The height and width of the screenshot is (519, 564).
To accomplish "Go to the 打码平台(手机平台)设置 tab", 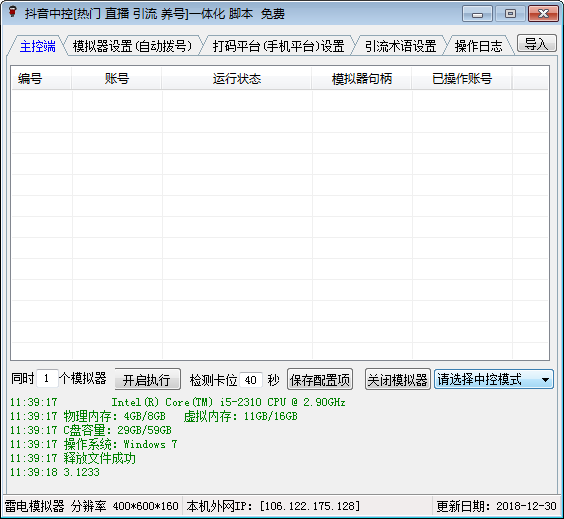I will tap(279, 46).
